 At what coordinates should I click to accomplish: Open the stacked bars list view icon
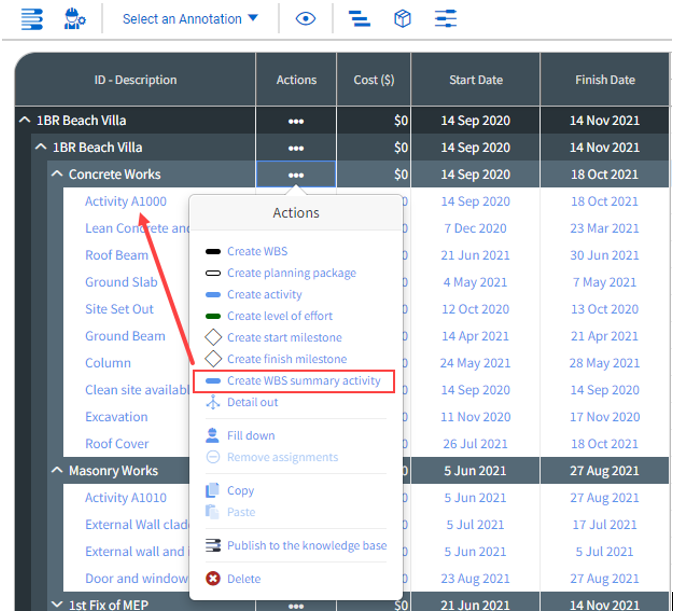pyautogui.click(x=32, y=19)
